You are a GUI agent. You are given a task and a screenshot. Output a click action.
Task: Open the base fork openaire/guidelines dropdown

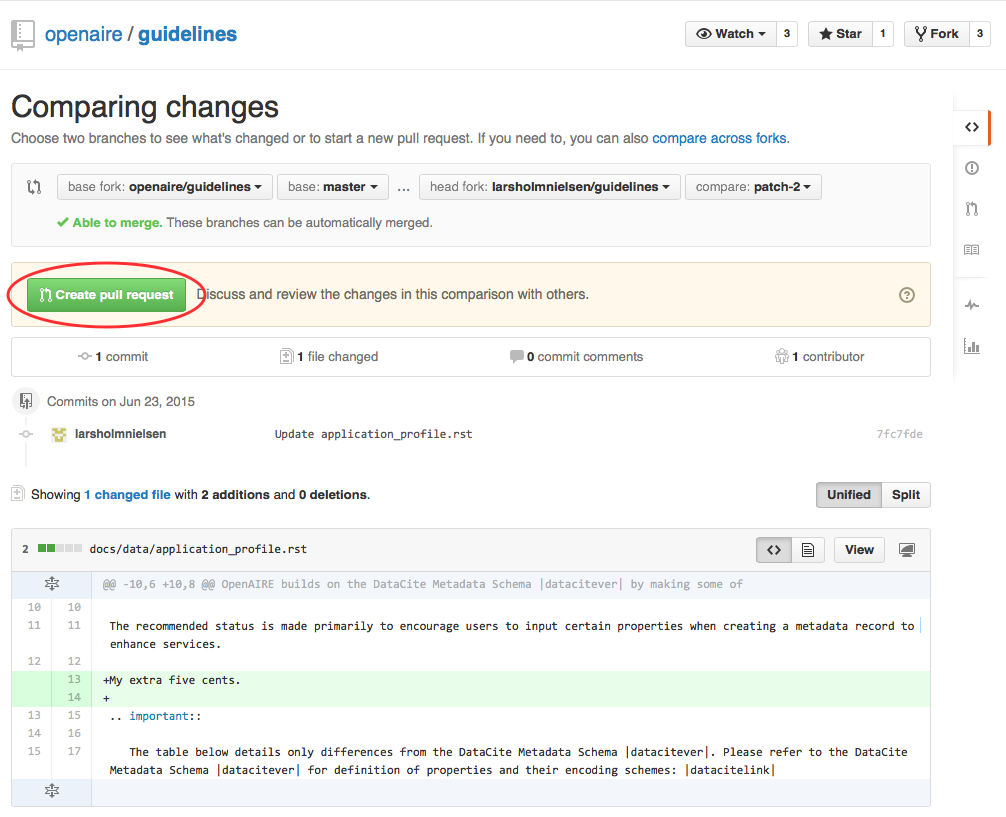tap(165, 187)
